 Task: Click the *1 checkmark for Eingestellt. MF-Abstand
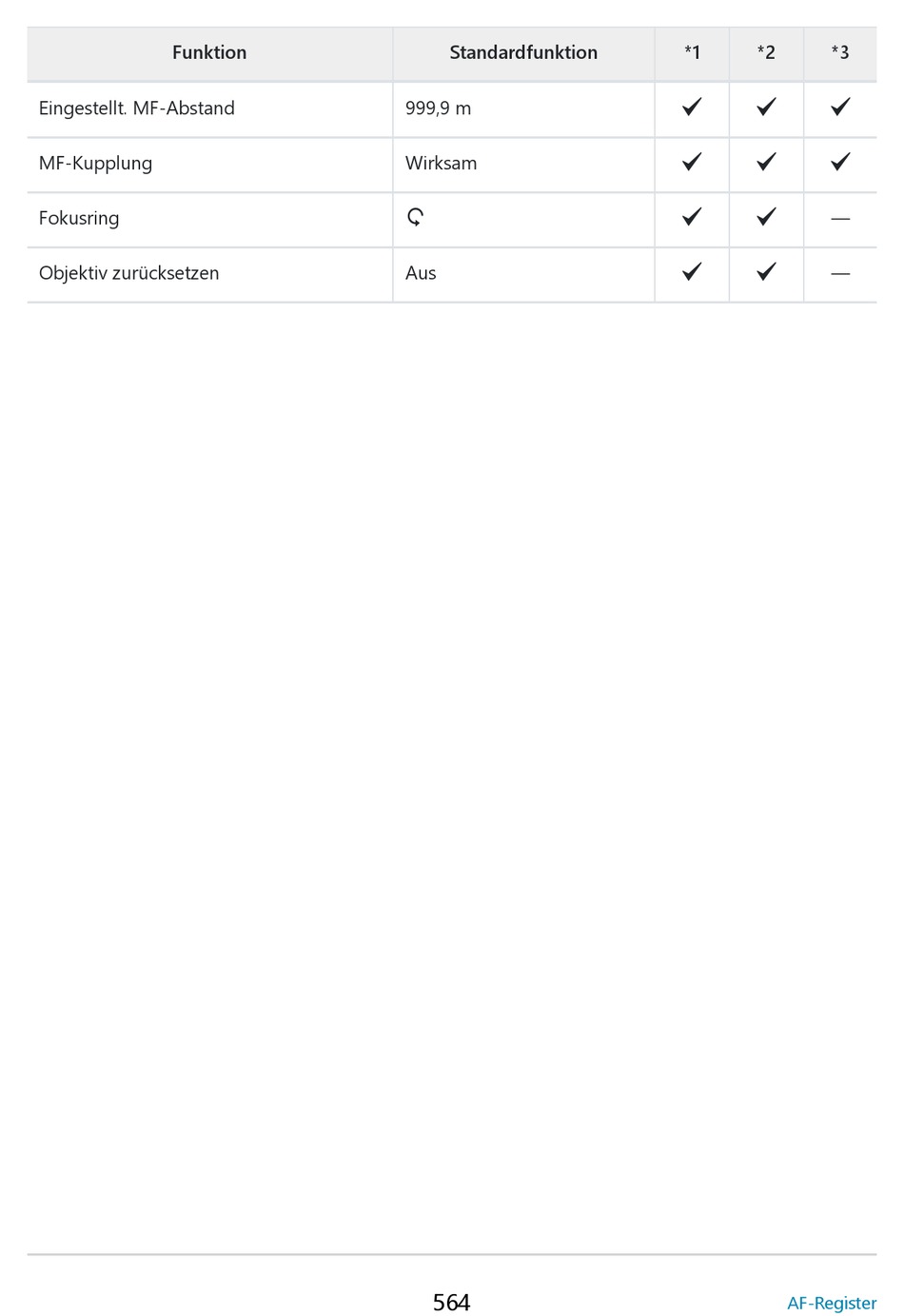692,108
